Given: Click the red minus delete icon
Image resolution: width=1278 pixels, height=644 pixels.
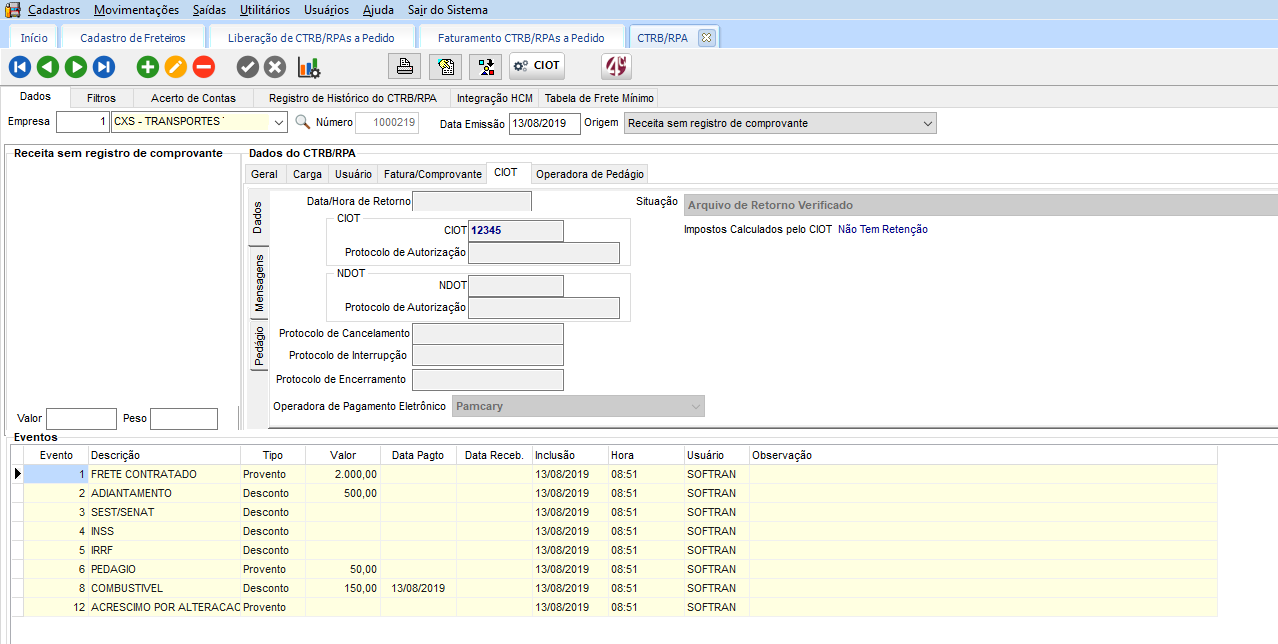Looking at the screenshot, I should point(204,67).
